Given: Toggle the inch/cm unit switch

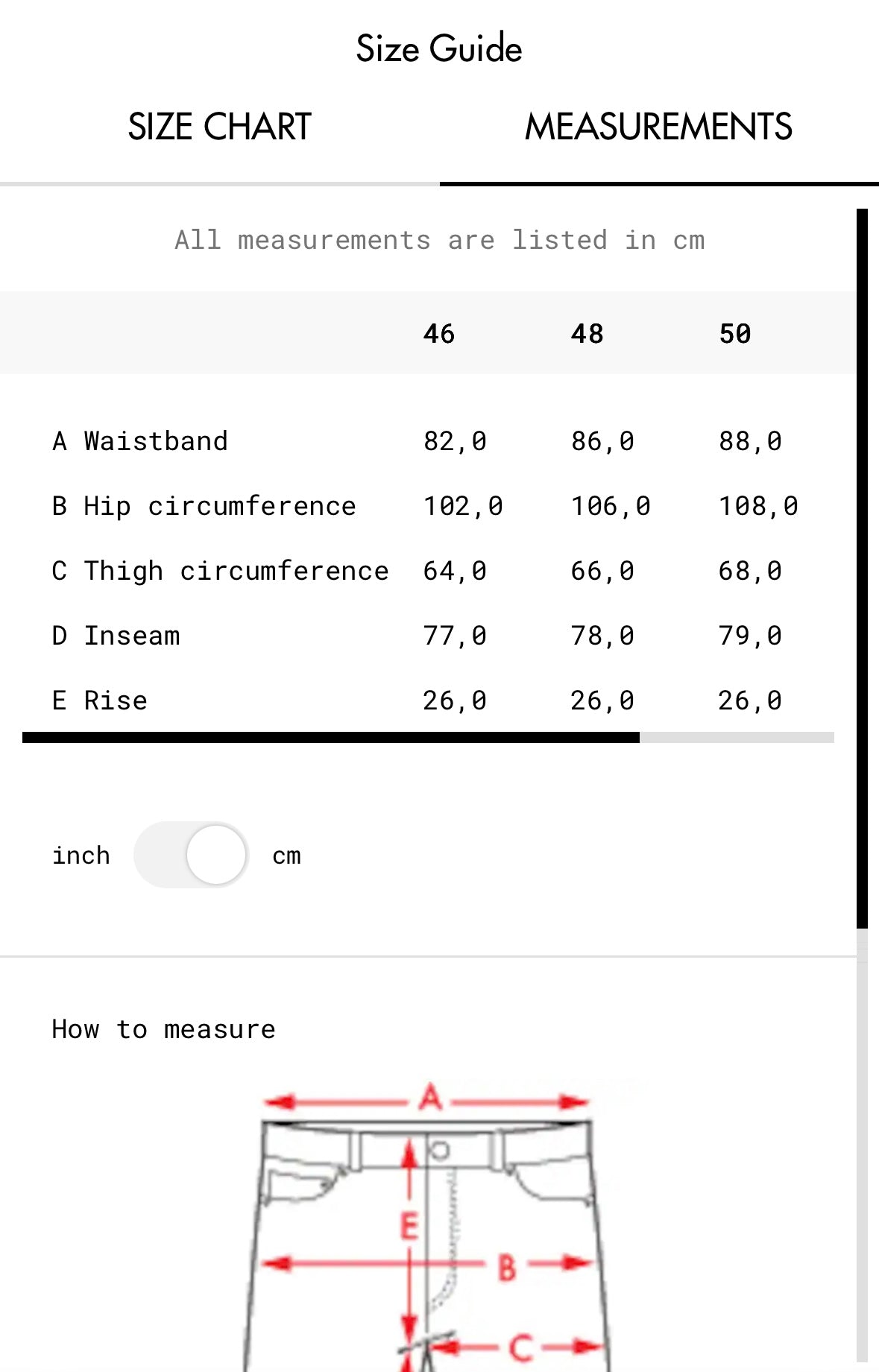Looking at the screenshot, I should click(191, 855).
